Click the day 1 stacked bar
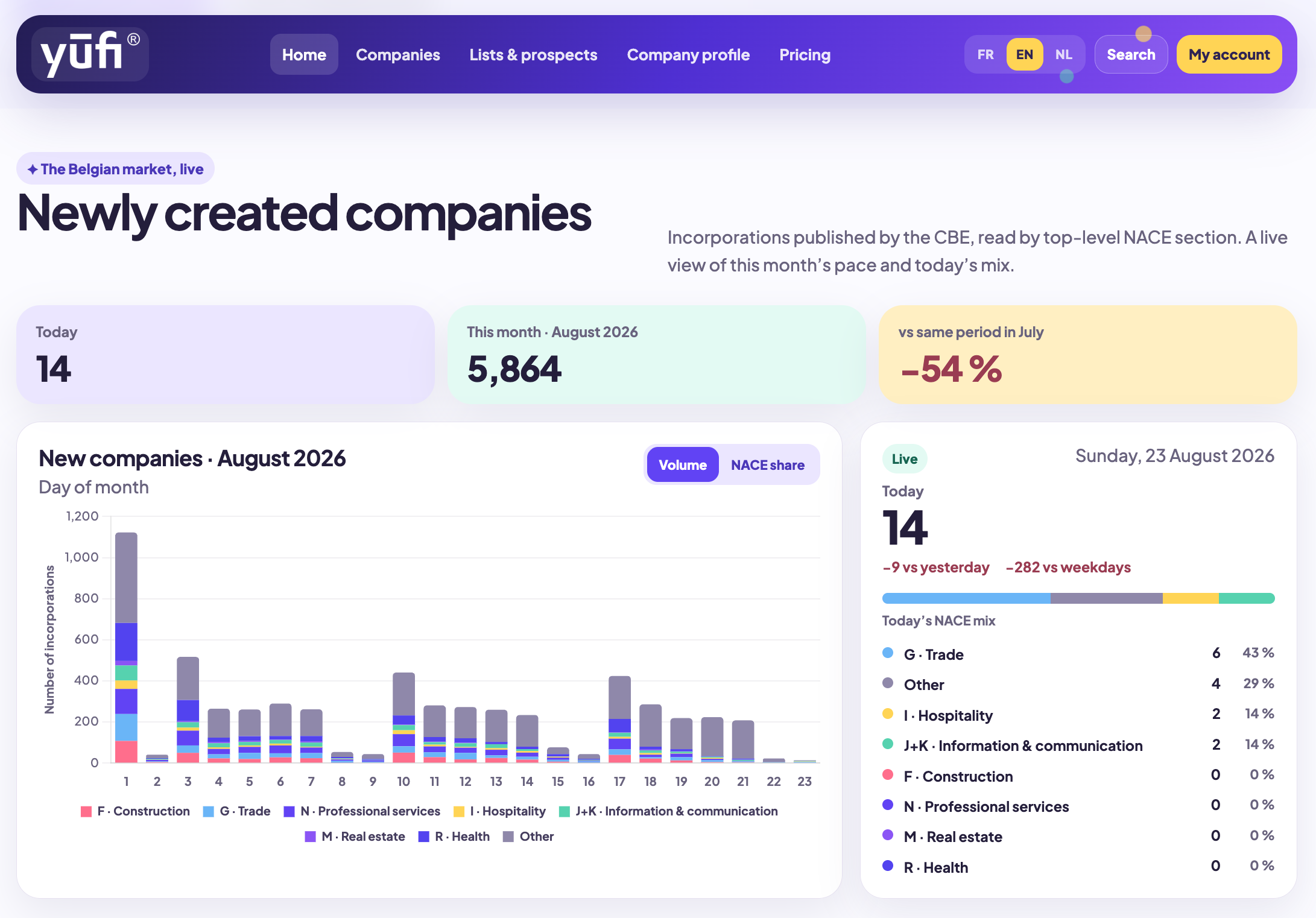Viewport: 1316px width, 918px height. tap(126, 647)
